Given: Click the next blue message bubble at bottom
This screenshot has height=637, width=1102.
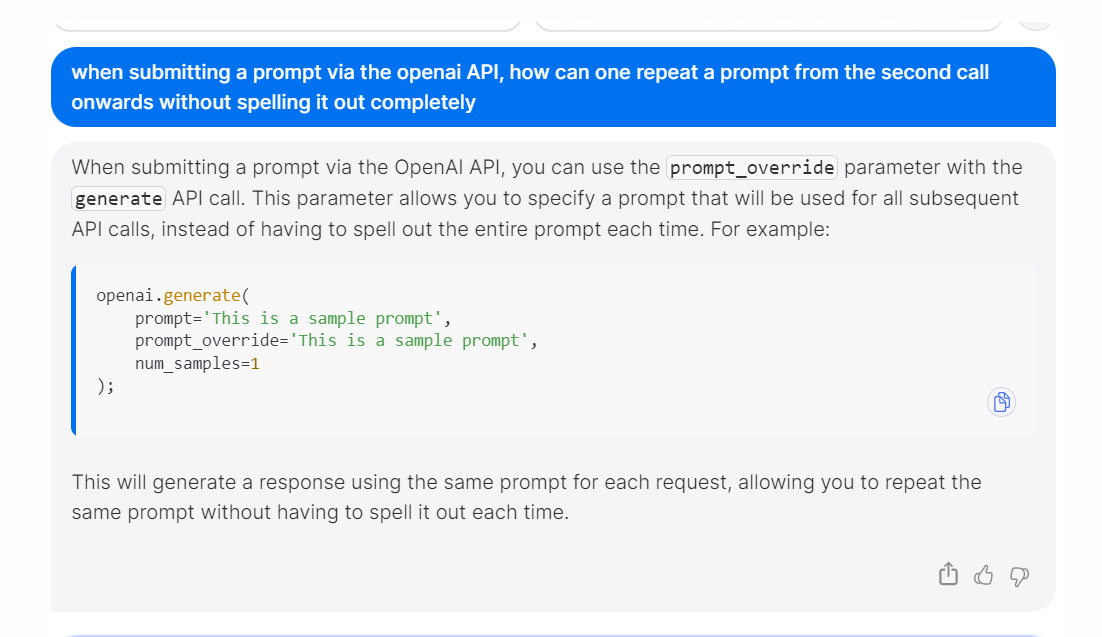Looking at the screenshot, I should click(x=550, y=633).
